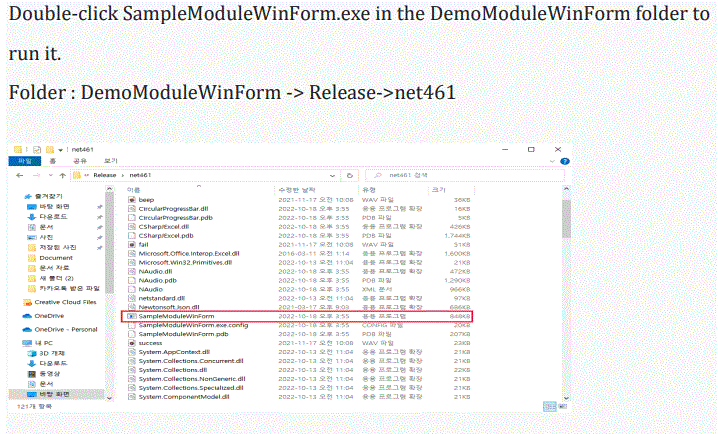This screenshot has height=434, width=718.
Task: Select Newtonsoft.Json.dll file
Action: click(169, 307)
